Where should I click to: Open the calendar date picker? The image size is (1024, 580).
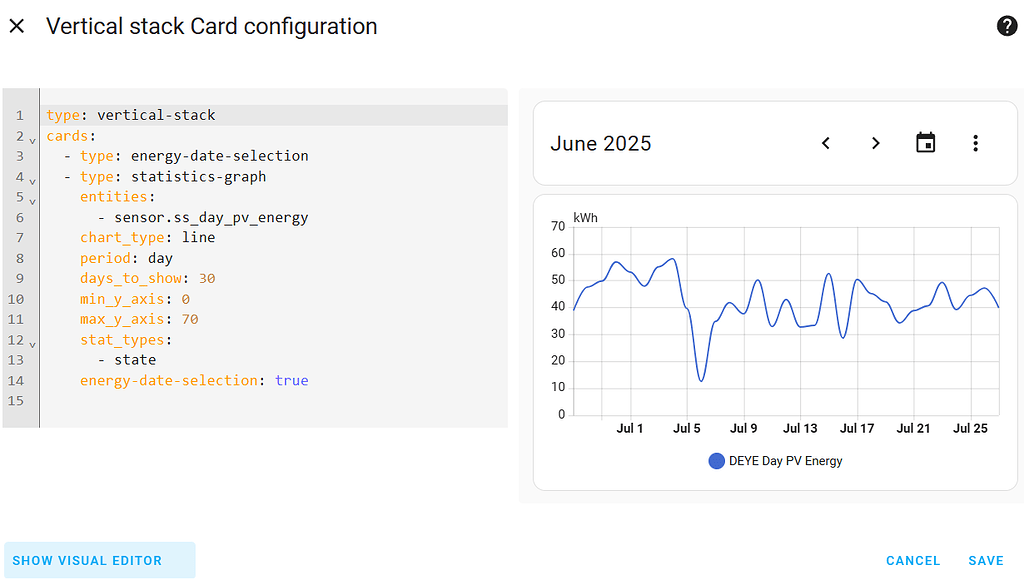pos(926,143)
